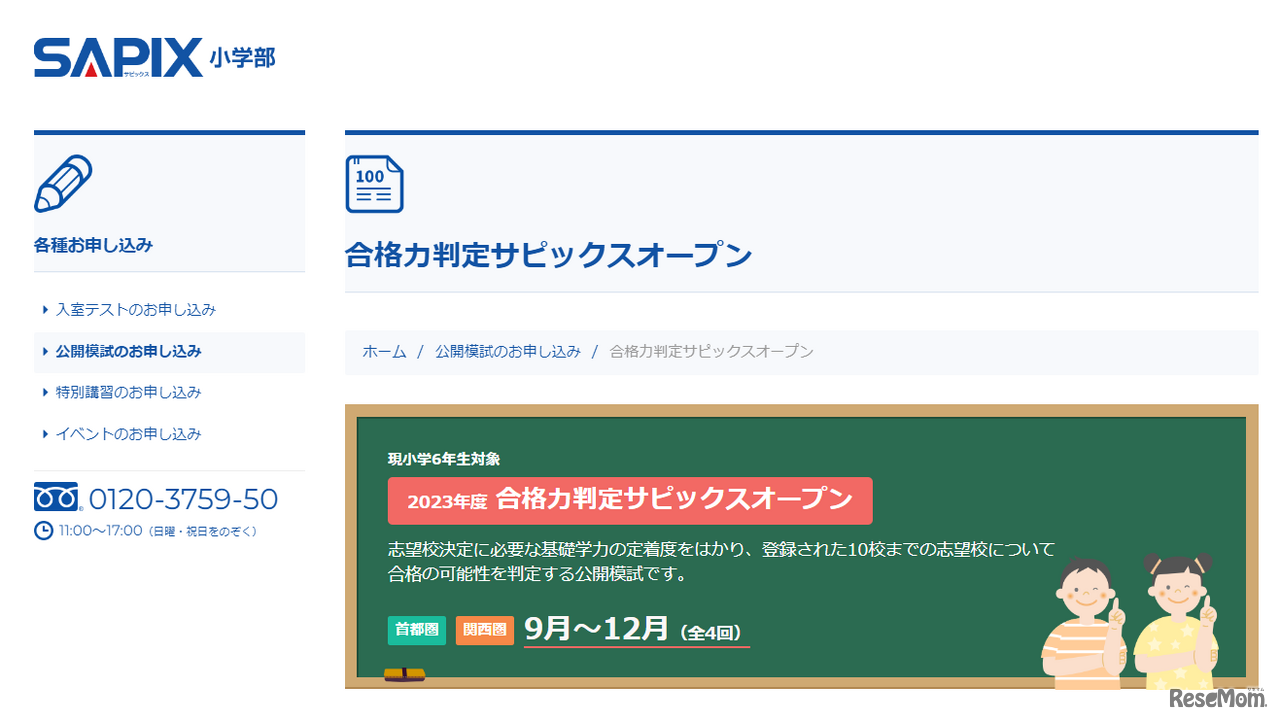1280x721 pixels.
Task: Select the 首都圏 badge on the banner
Action: (x=416, y=631)
